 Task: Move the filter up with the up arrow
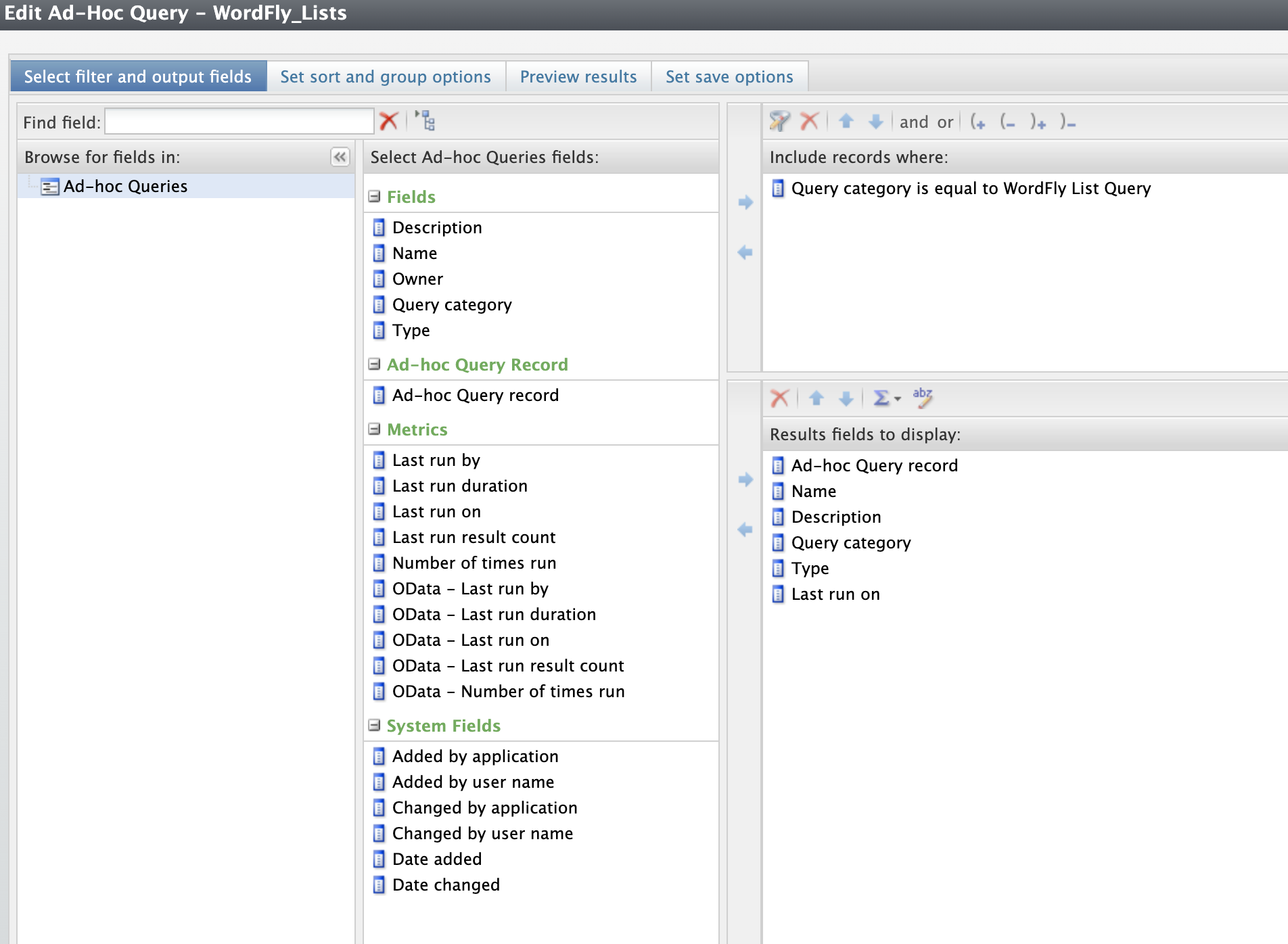(846, 122)
